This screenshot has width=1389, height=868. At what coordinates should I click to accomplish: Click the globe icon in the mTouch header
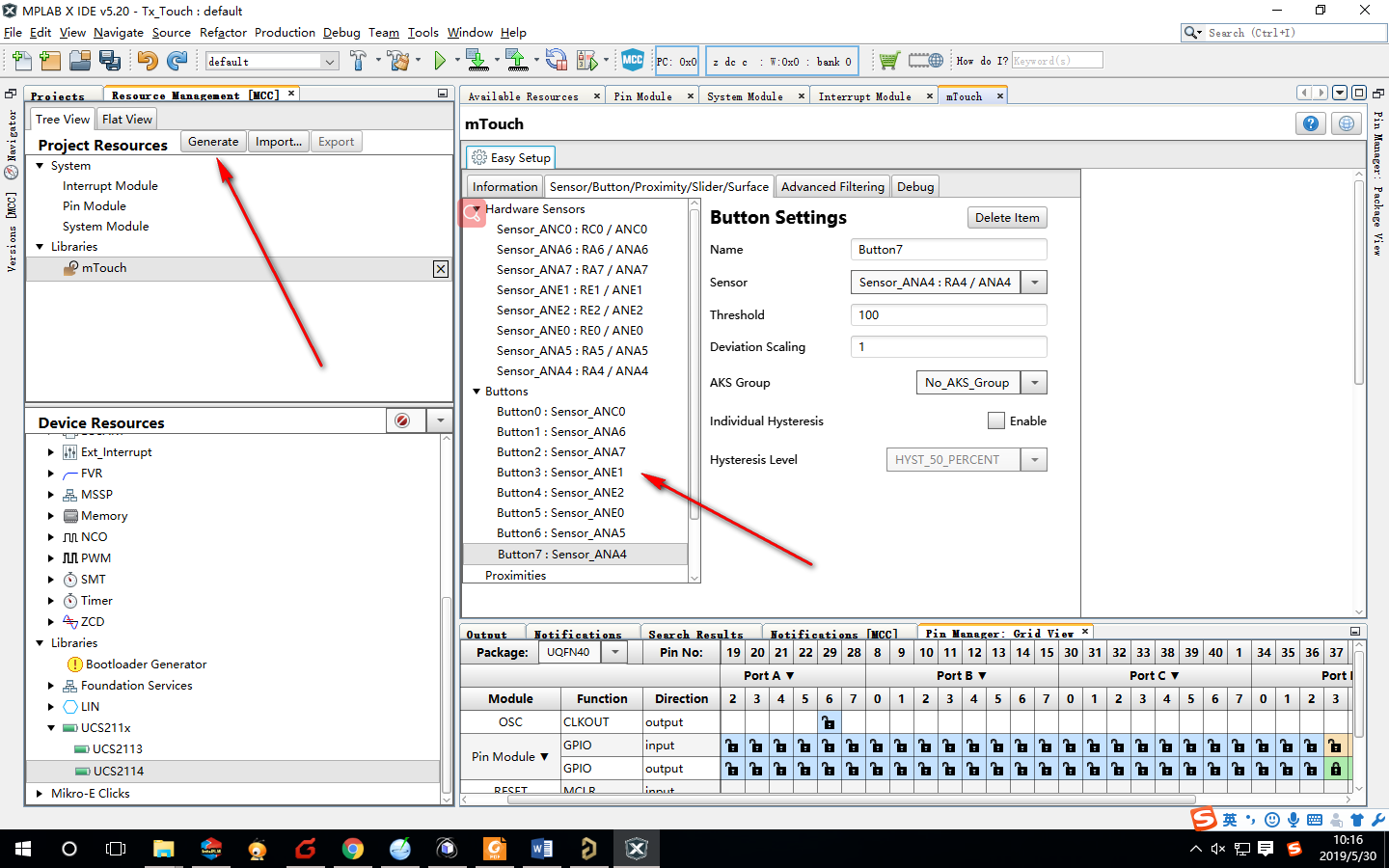coord(1347,123)
